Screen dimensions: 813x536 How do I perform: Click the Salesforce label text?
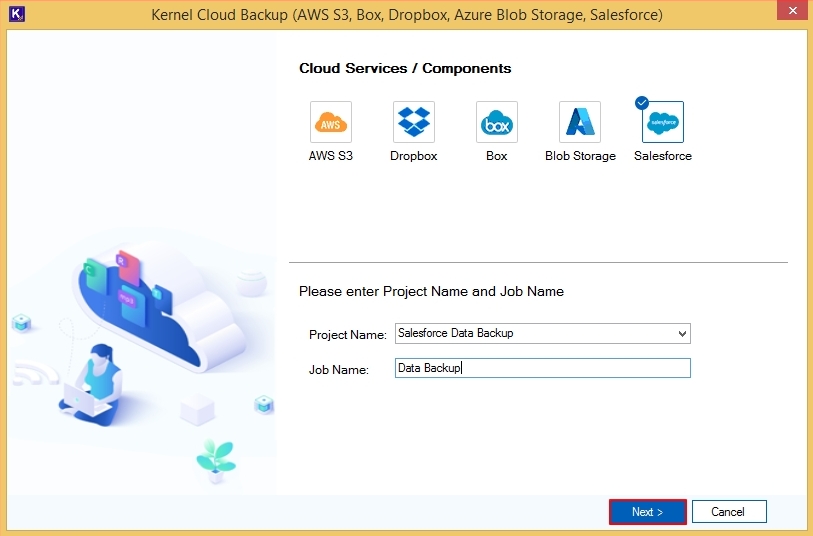tap(663, 156)
